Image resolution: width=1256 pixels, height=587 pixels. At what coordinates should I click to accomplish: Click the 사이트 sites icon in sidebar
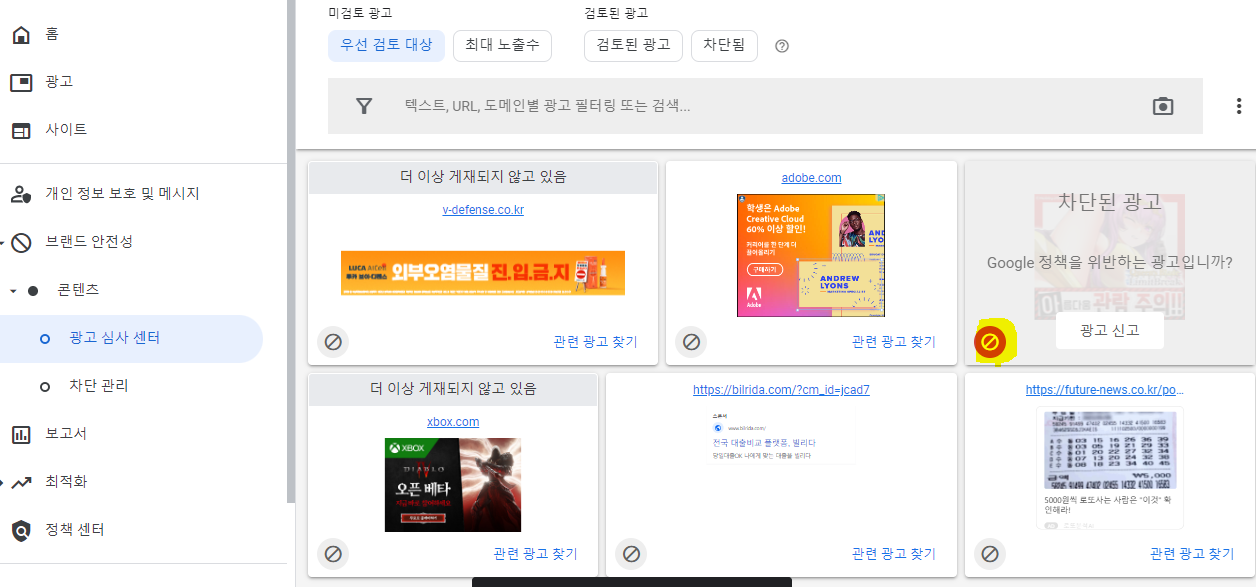coord(21,130)
